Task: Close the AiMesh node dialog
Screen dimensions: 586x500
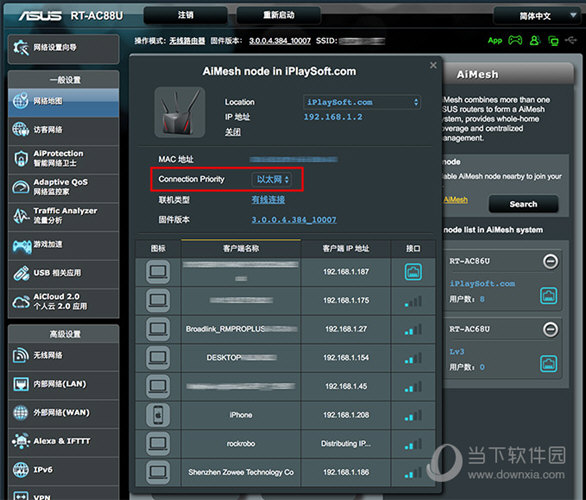Action: tap(433, 65)
